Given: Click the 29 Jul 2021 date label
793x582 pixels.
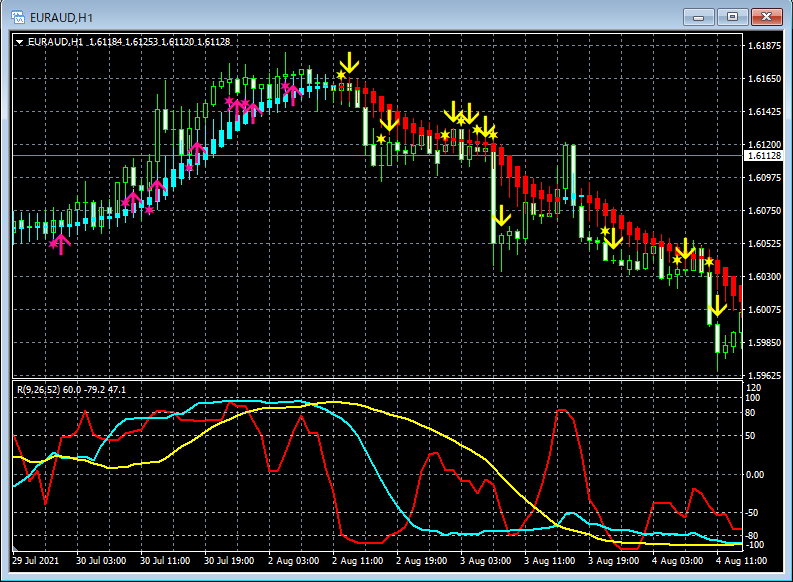Looking at the screenshot, I should coord(36,562).
